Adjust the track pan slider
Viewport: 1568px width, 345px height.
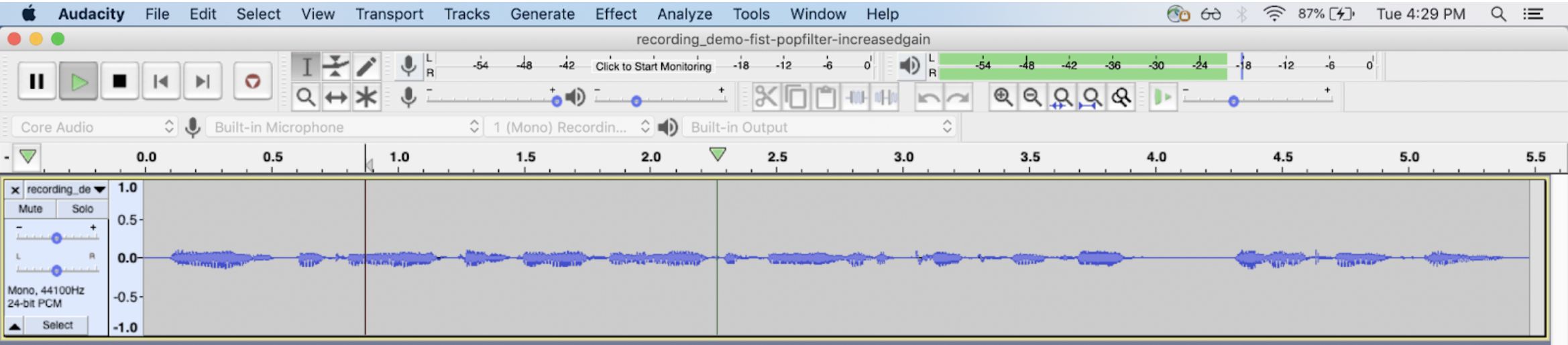(x=57, y=270)
